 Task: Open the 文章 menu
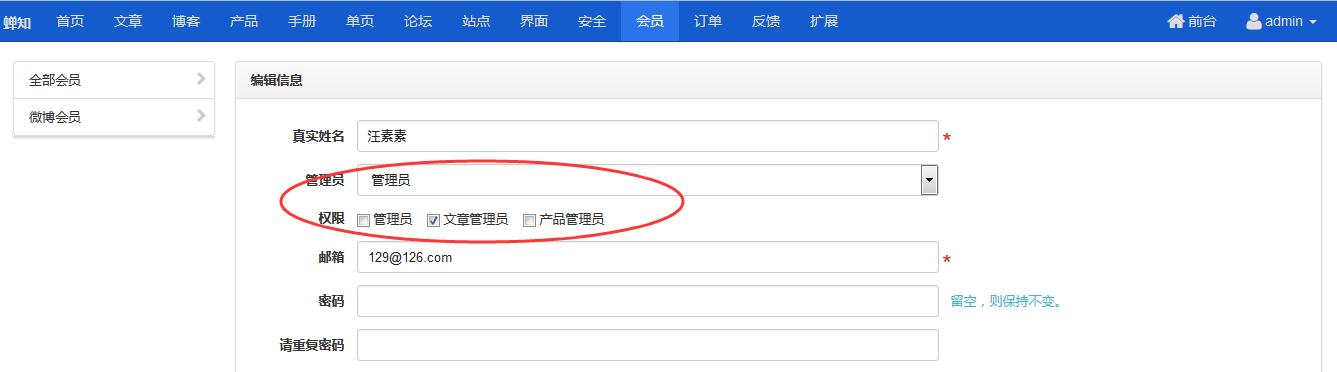(128, 21)
